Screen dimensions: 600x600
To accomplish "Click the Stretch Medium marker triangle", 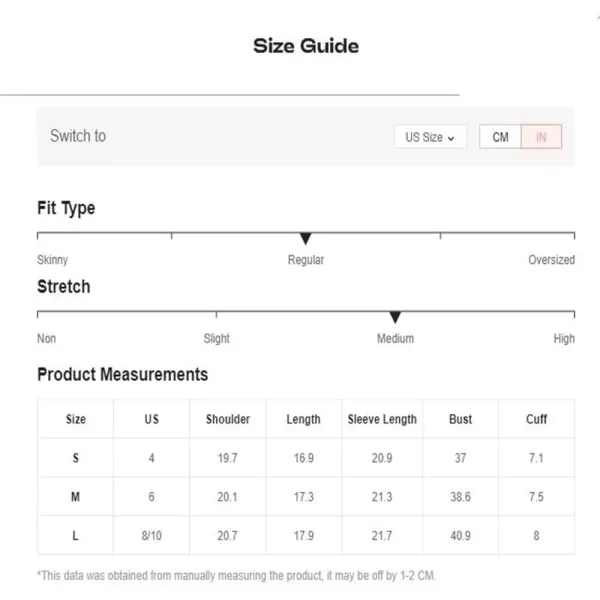I will pyautogui.click(x=395, y=317).
